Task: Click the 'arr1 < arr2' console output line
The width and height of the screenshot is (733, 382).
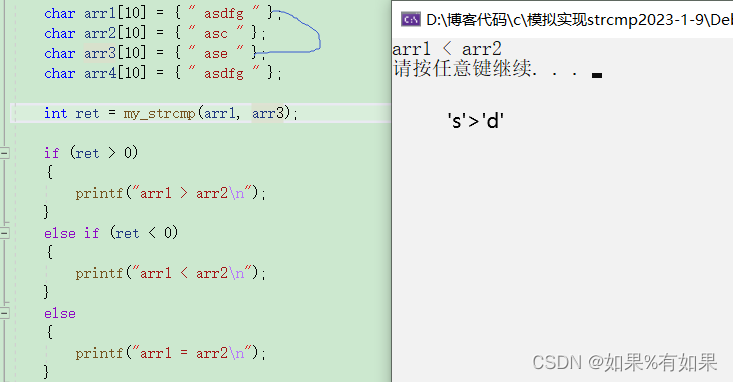Action: pos(446,49)
